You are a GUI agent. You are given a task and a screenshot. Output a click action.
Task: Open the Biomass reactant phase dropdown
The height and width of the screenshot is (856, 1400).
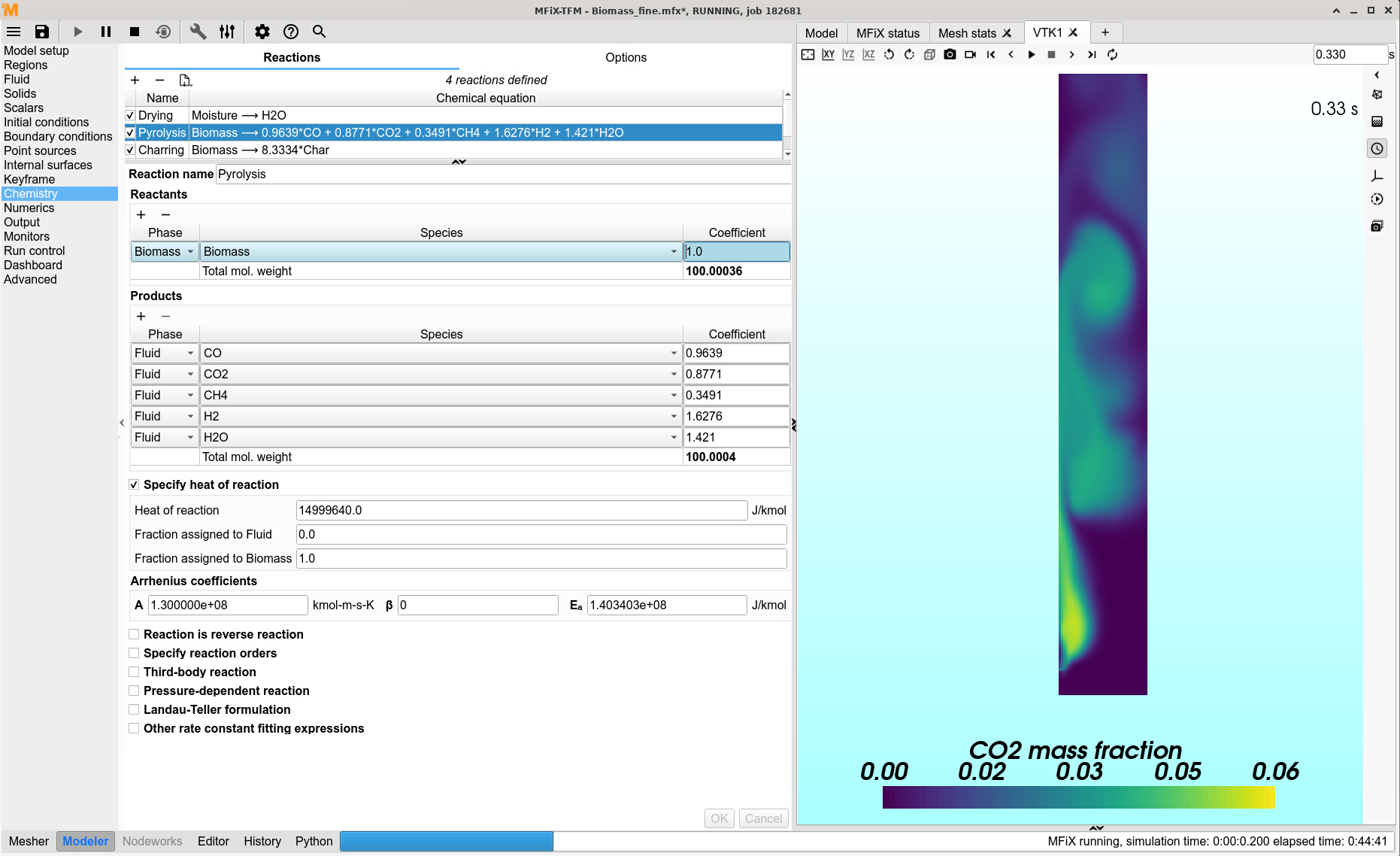click(x=165, y=252)
